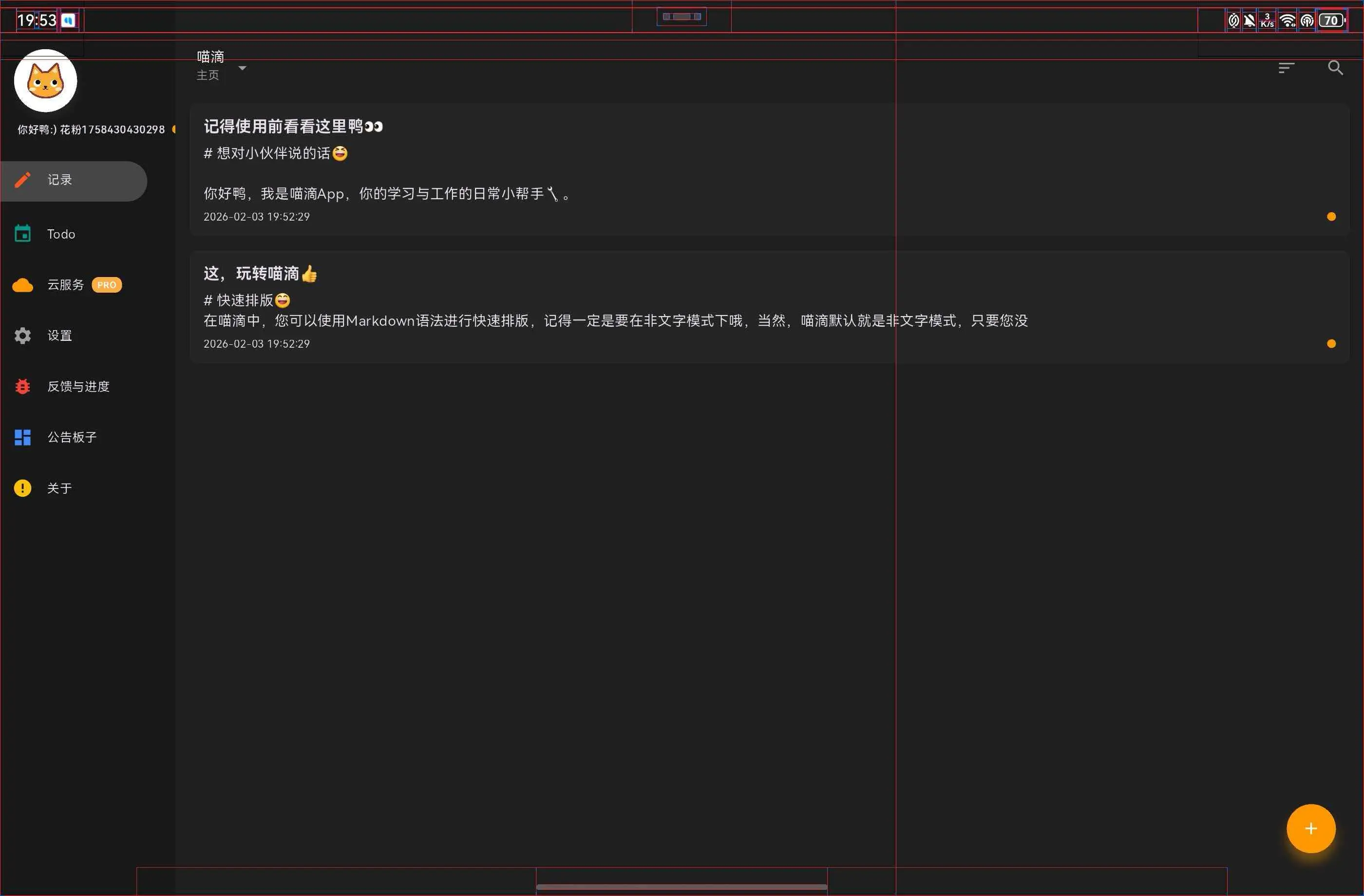Viewport: 1364px width, 896px height.
Task: Click orange dot on second note
Action: tap(1331, 344)
